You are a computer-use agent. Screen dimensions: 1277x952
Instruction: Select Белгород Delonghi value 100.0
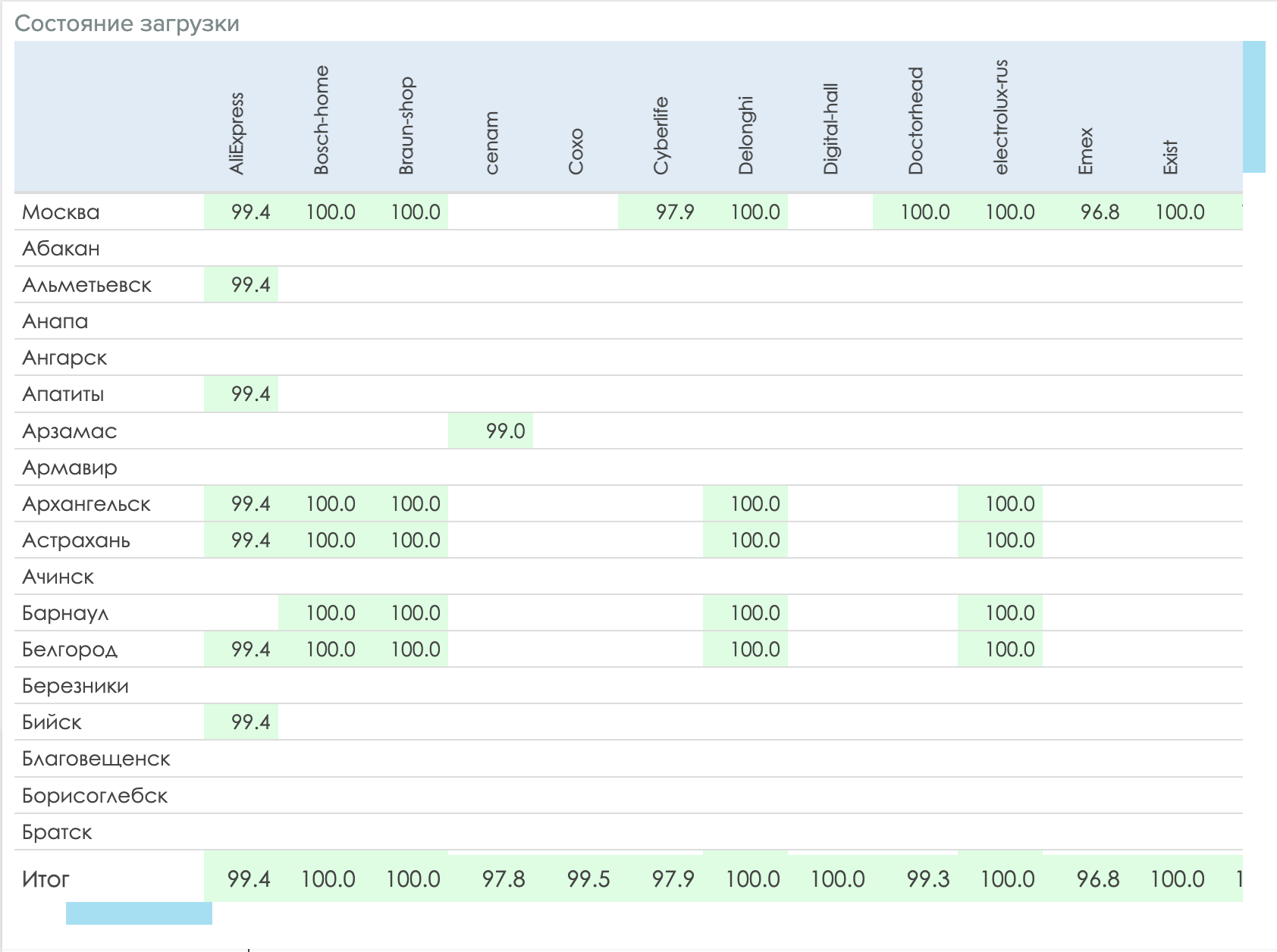755,650
